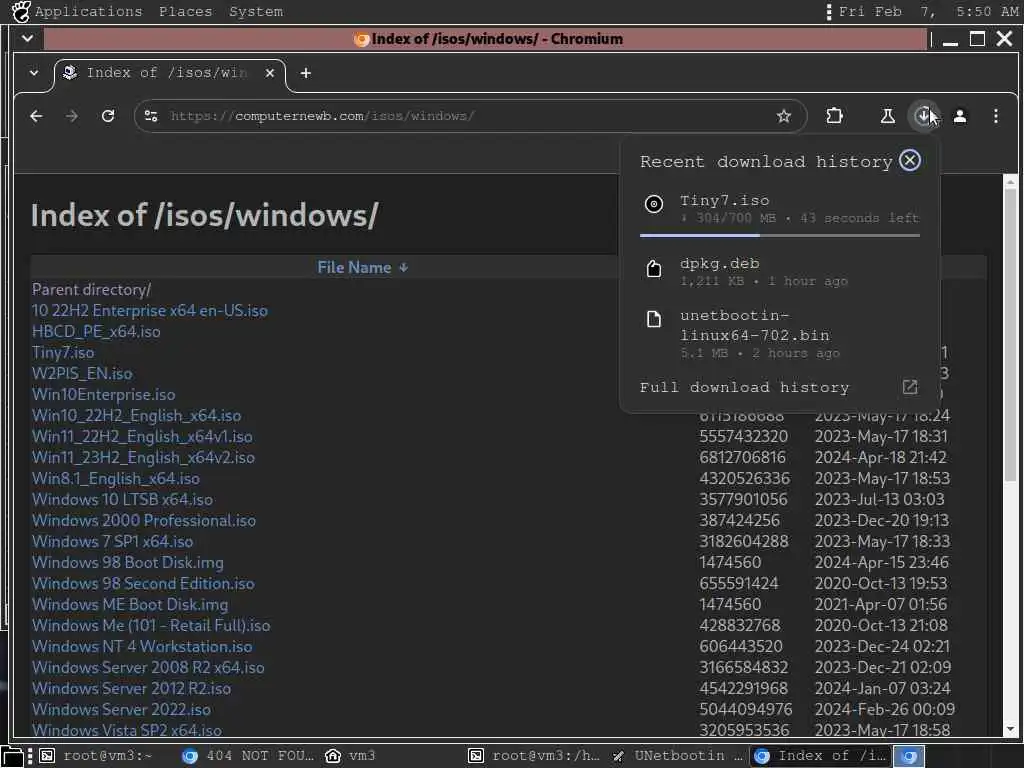1024x768 pixels.
Task: Open the window menu chevron in title bar
Action: pyautogui.click(x=27, y=39)
